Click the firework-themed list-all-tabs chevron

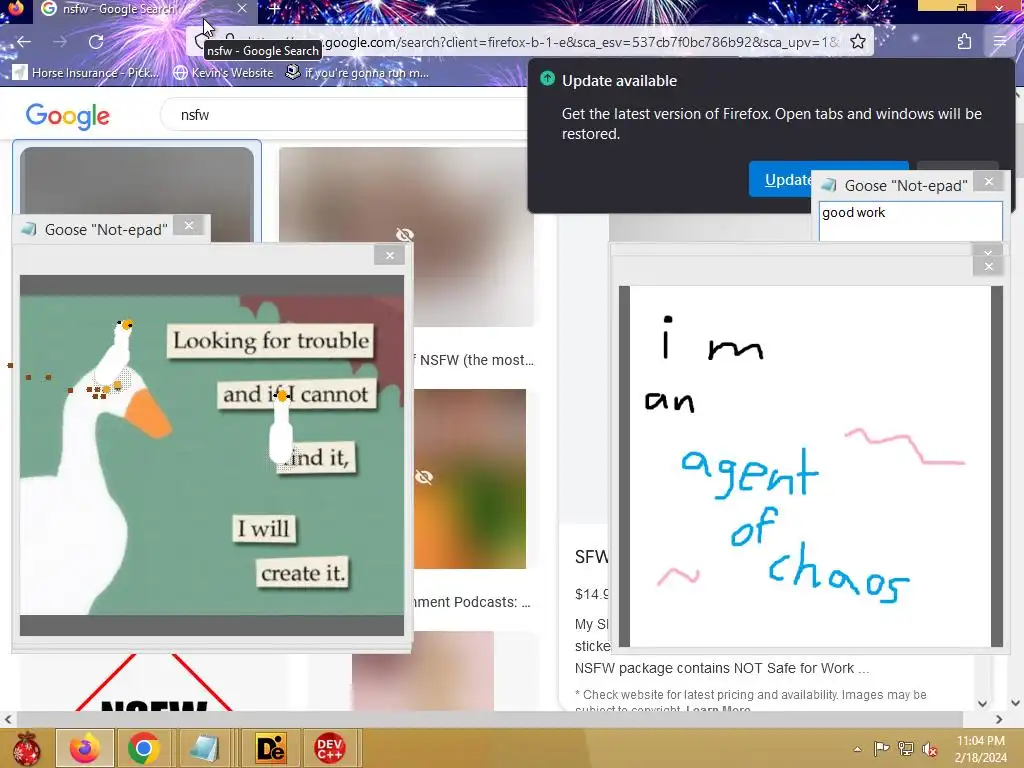[x=872, y=8]
